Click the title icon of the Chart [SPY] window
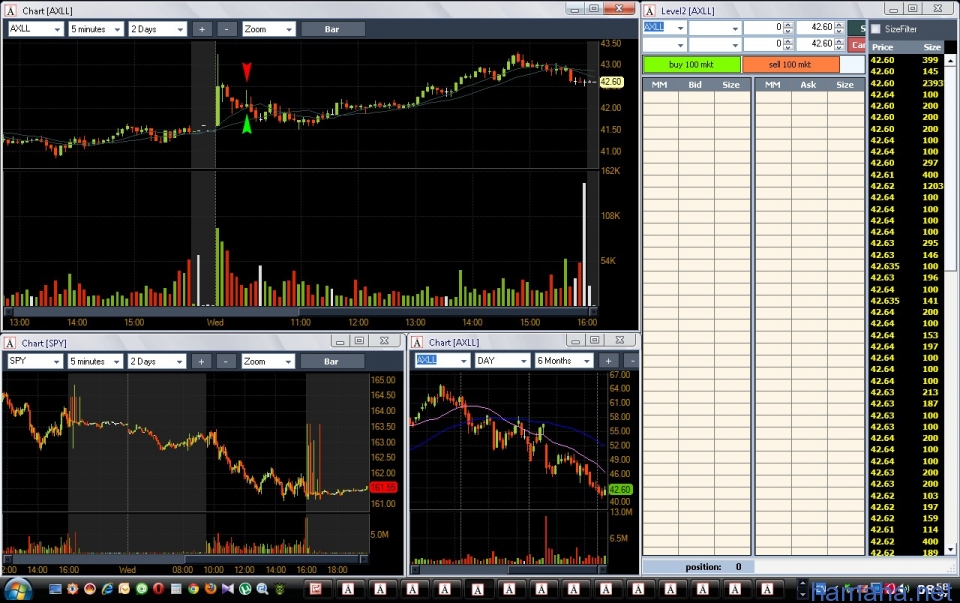Screen dimensions: 960x603 (10, 343)
